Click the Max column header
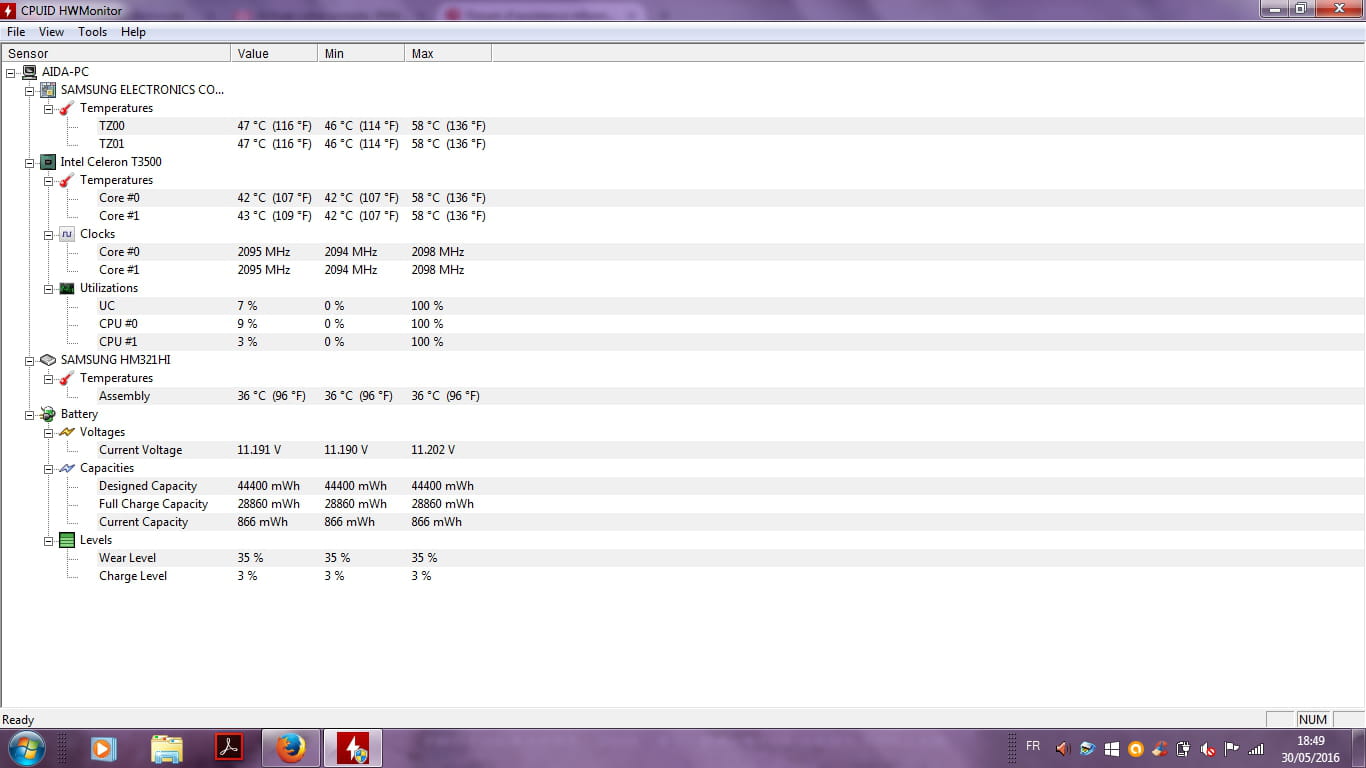Image resolution: width=1366 pixels, height=768 pixels. coord(448,53)
